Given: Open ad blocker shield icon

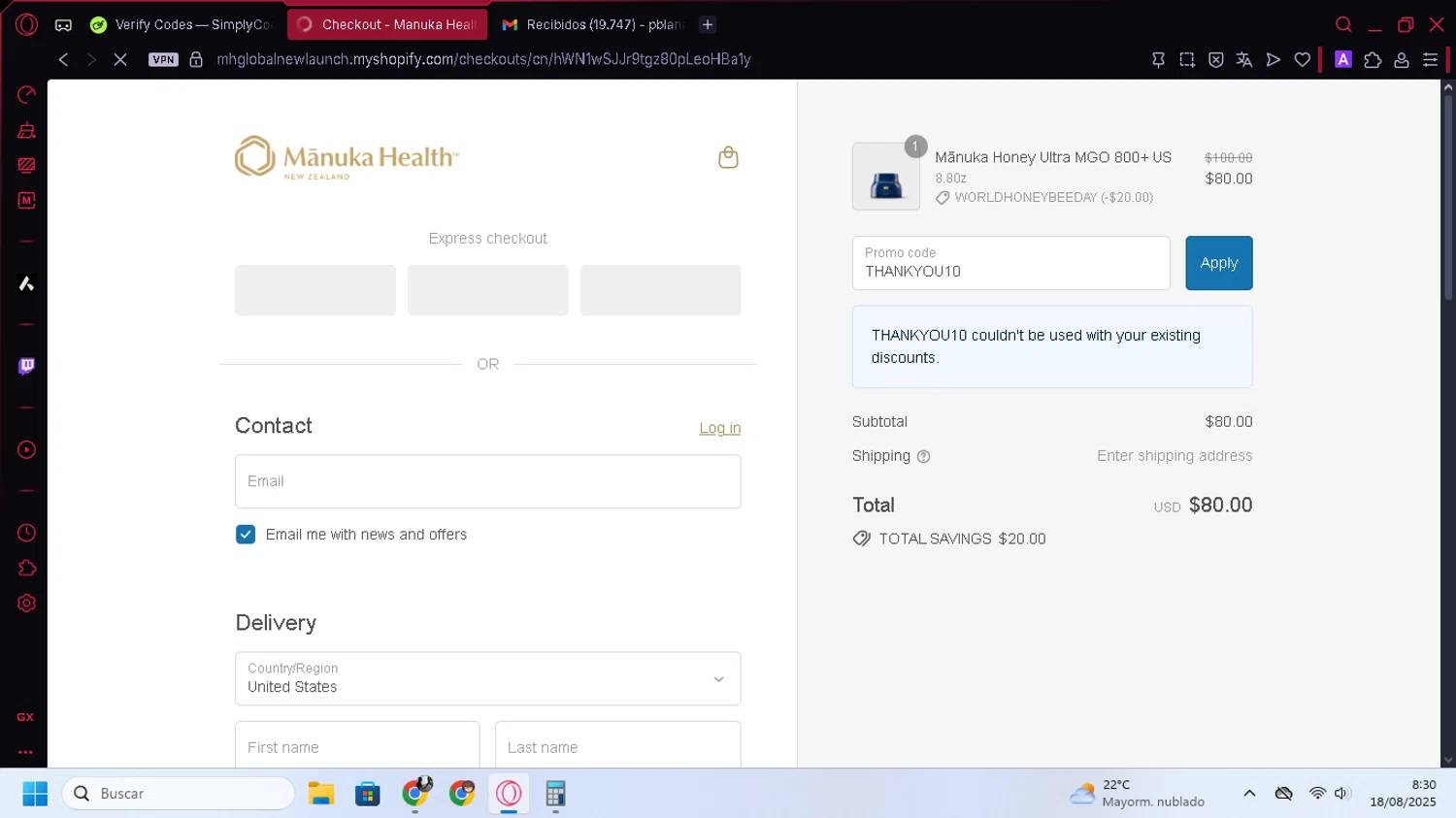Looking at the screenshot, I should 1215,60.
